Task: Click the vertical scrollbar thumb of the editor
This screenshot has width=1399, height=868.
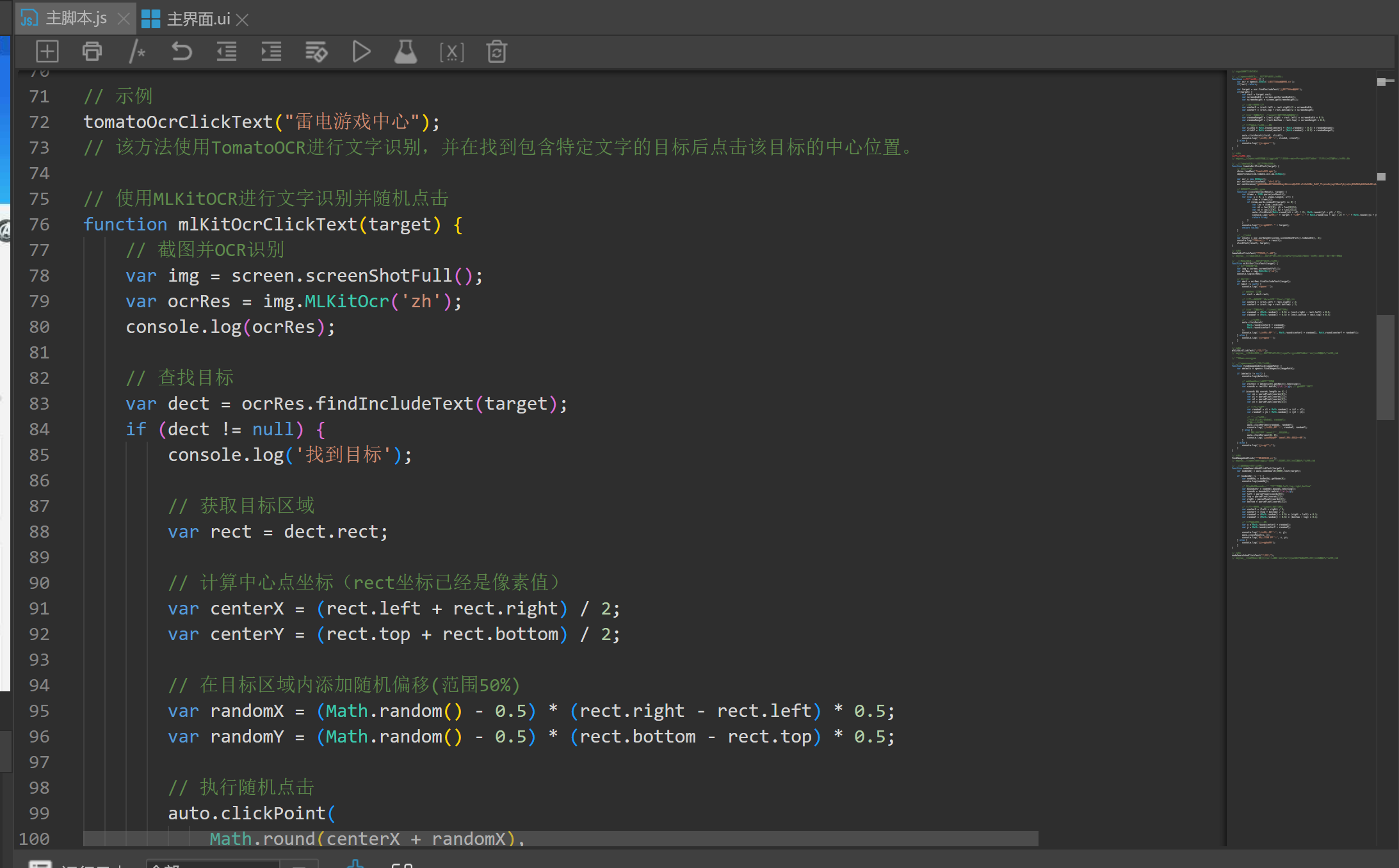Action: tap(1386, 367)
